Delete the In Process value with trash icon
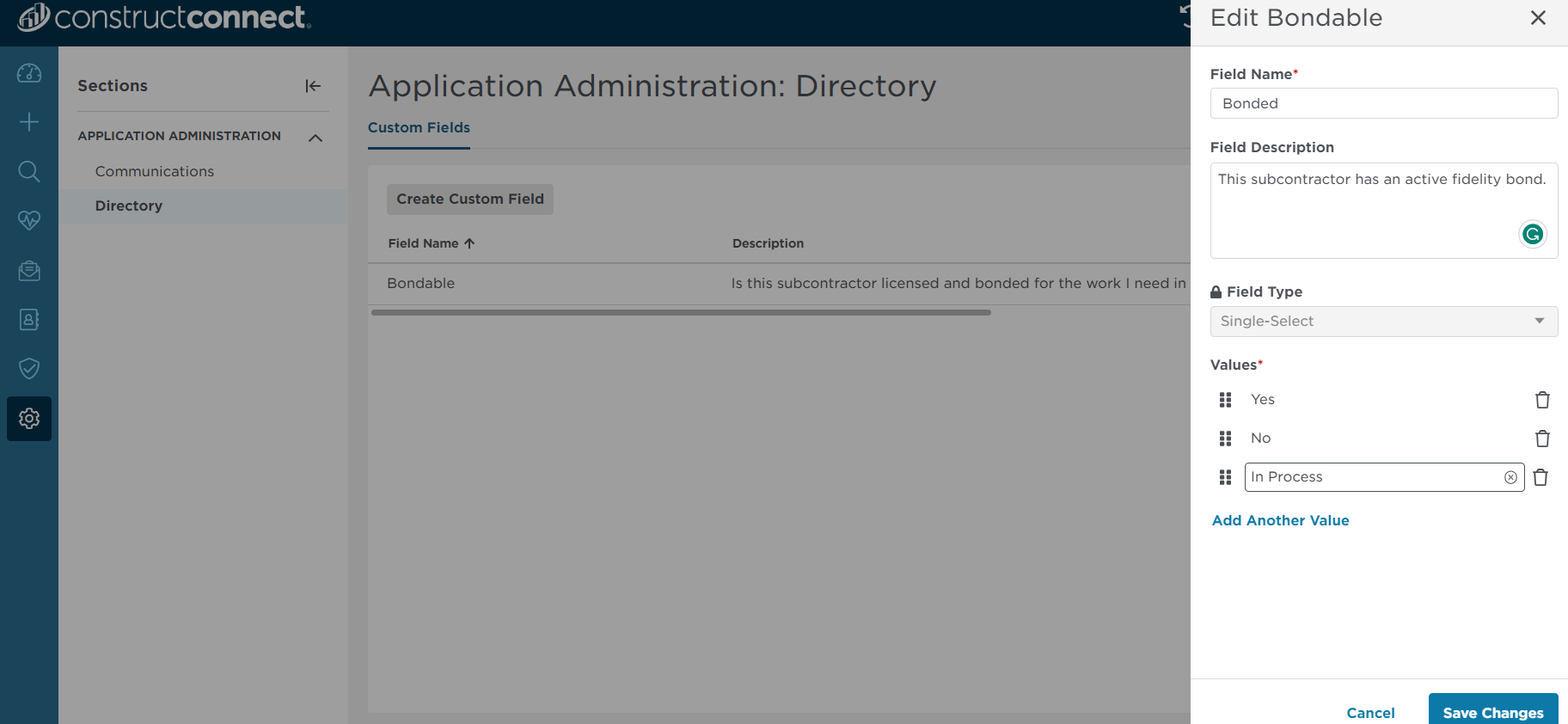Image resolution: width=1568 pixels, height=724 pixels. point(1540,477)
